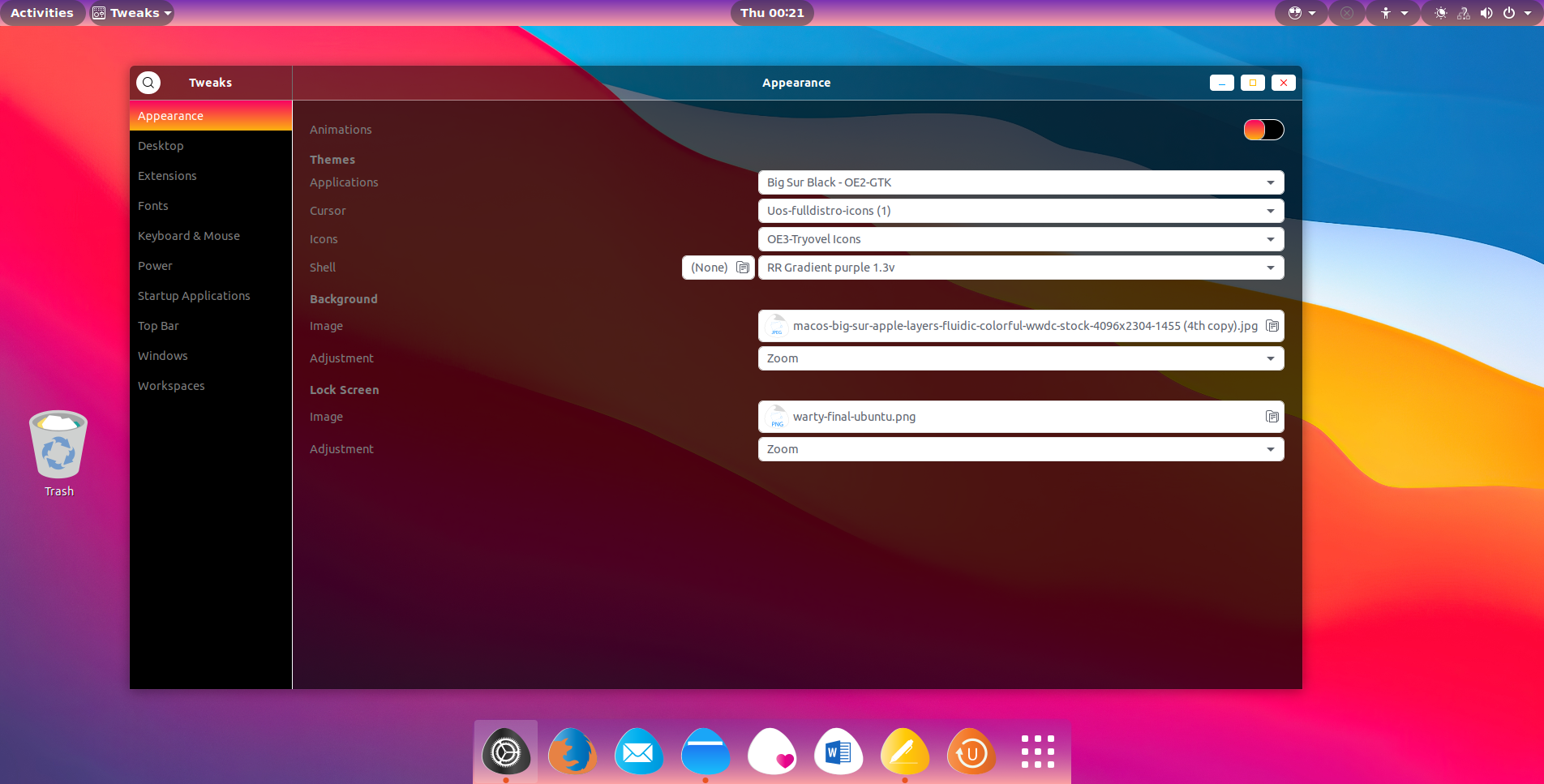Viewport: 1544px width, 784px height.
Task: Open Top Bar section in sidebar
Action: pos(211,326)
